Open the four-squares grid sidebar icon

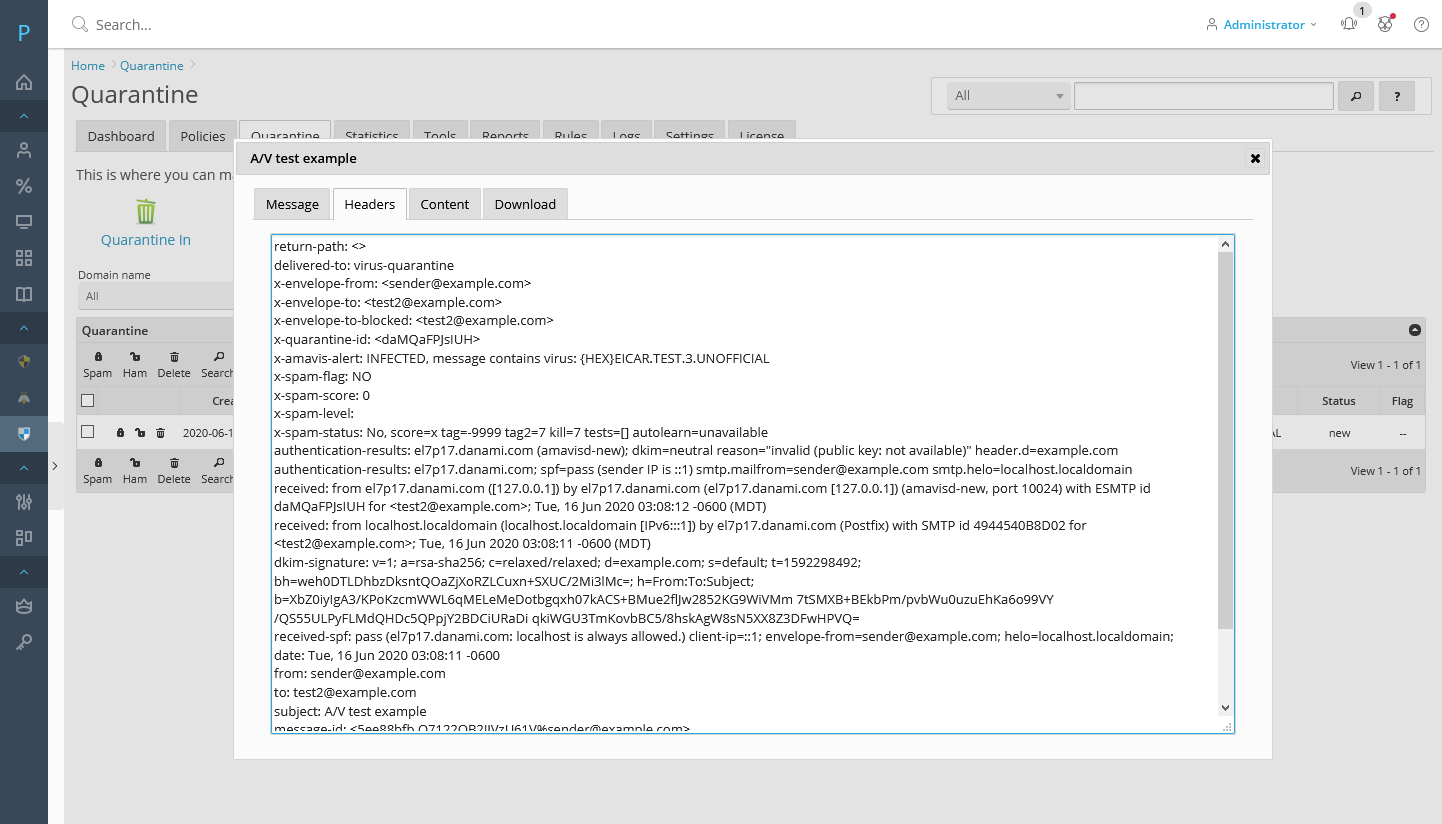[24, 258]
